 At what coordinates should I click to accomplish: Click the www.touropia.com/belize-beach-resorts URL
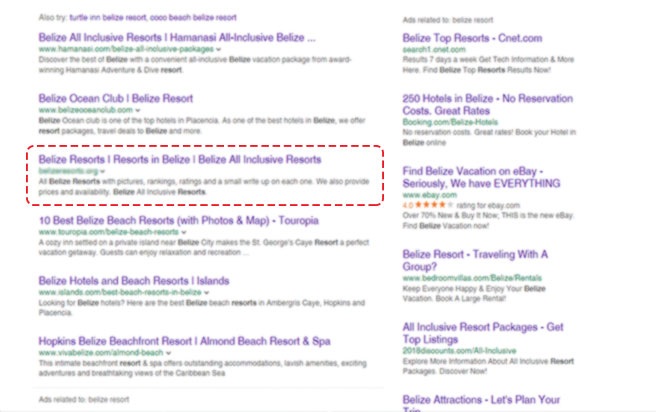point(109,232)
